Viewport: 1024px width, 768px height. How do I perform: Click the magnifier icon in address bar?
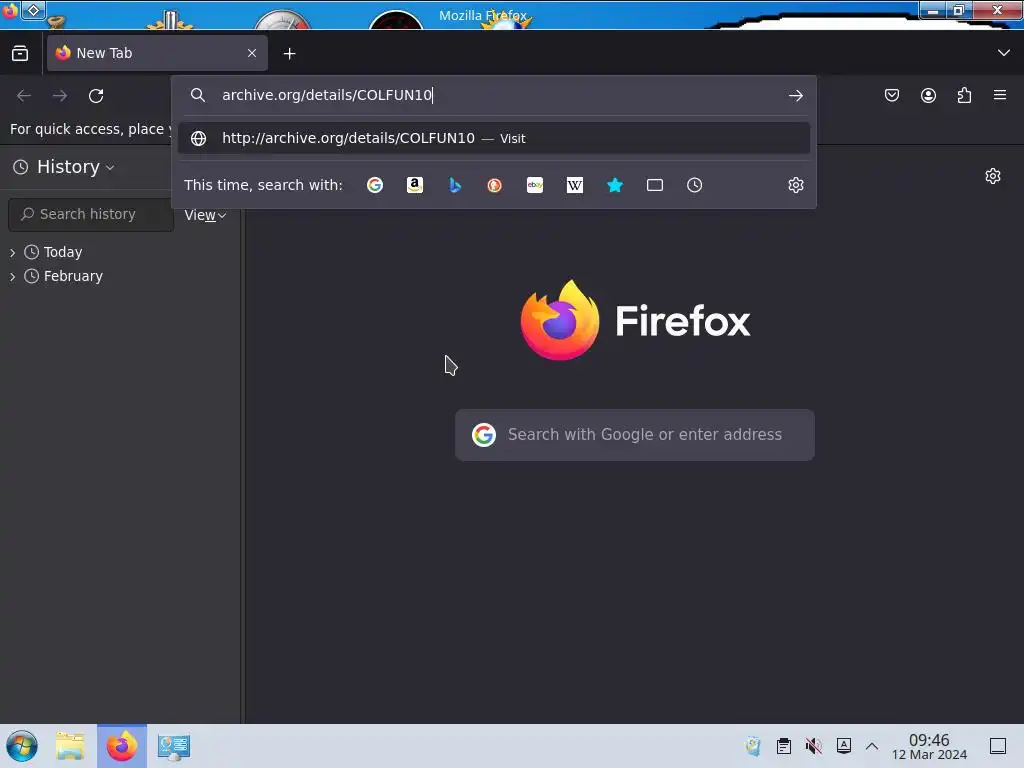tap(198, 95)
